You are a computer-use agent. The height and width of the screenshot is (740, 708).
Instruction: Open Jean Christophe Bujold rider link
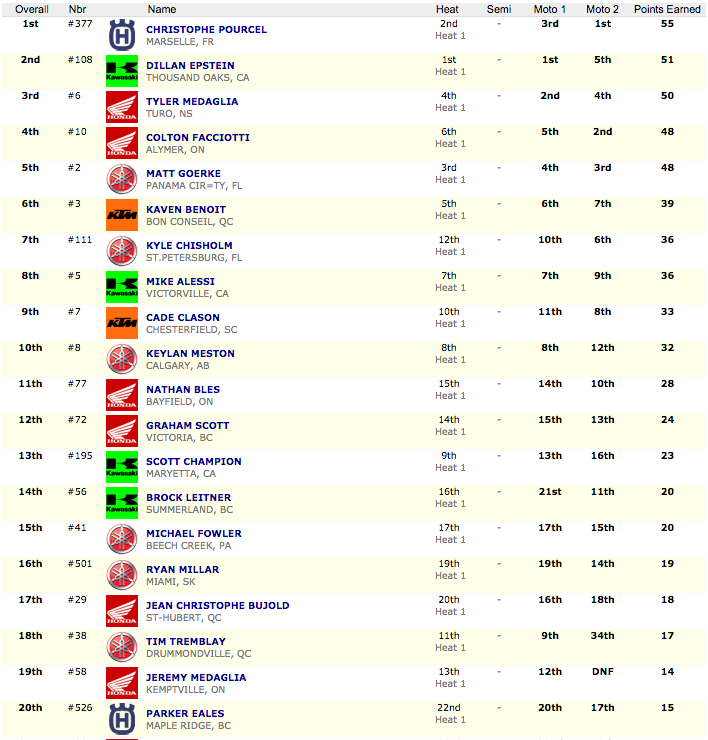click(x=218, y=605)
